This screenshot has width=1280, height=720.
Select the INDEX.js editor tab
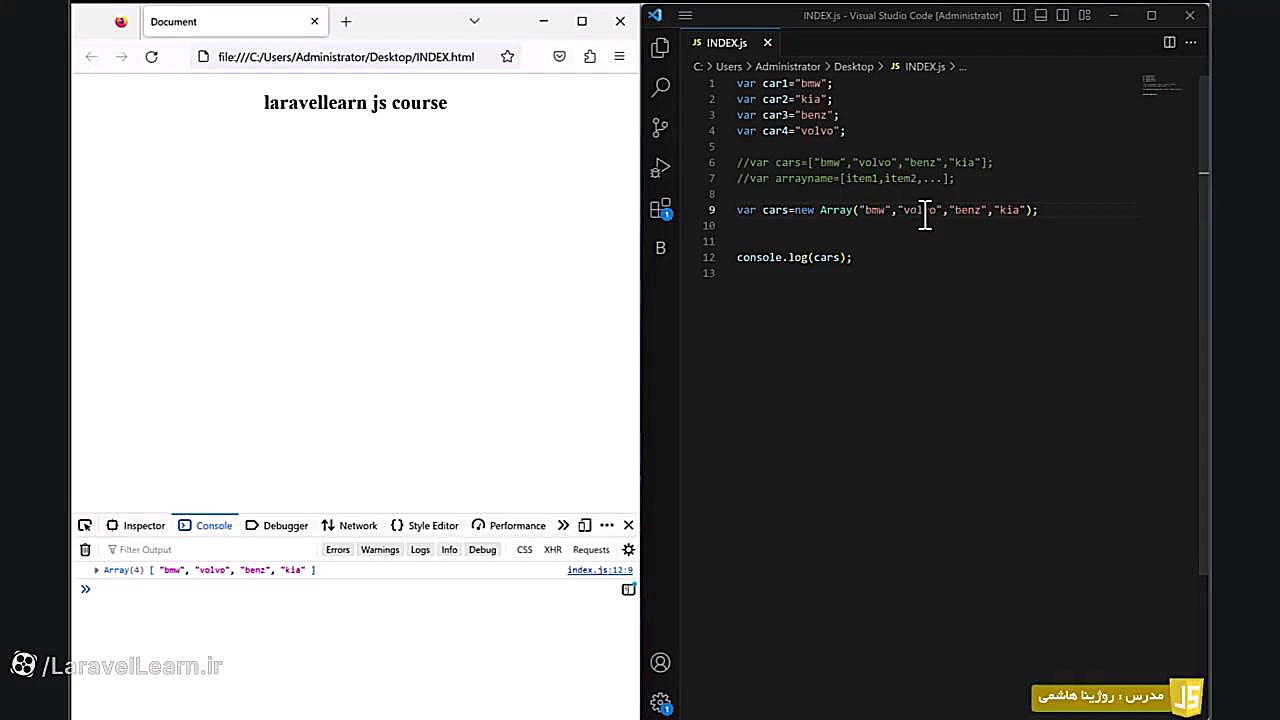(727, 42)
